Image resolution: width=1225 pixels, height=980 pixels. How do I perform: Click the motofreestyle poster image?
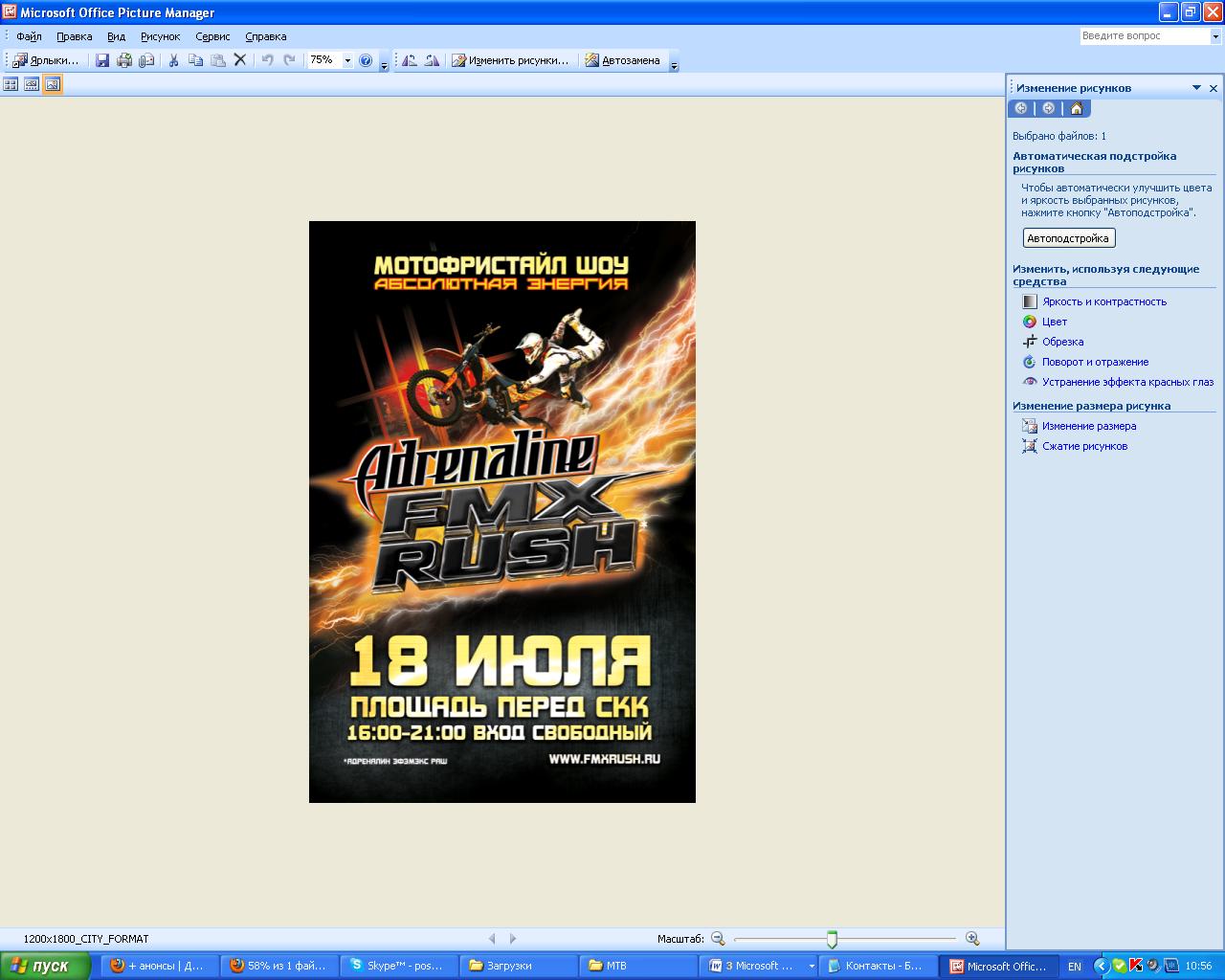[x=502, y=512]
